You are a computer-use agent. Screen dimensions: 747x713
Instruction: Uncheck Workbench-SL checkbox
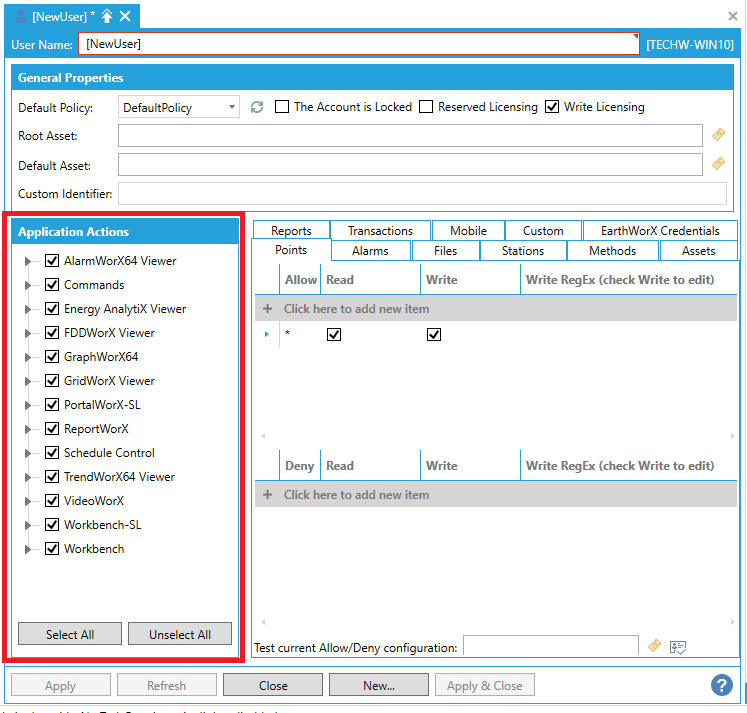[52, 524]
